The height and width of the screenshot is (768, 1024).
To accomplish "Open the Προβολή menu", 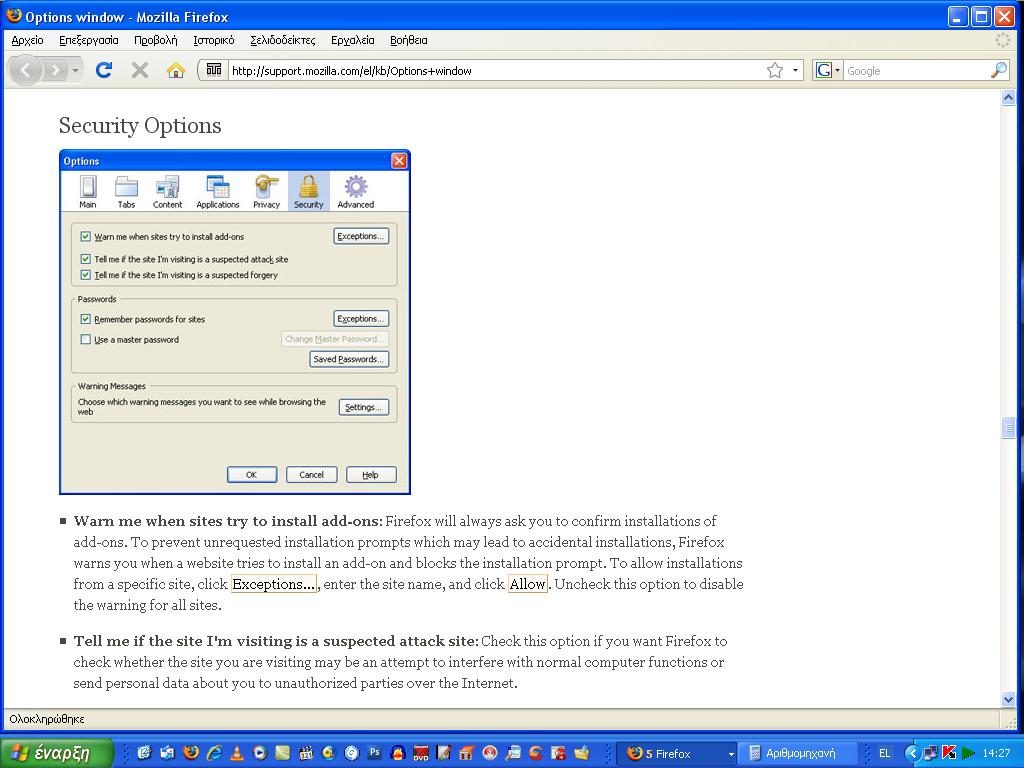I will pos(155,40).
